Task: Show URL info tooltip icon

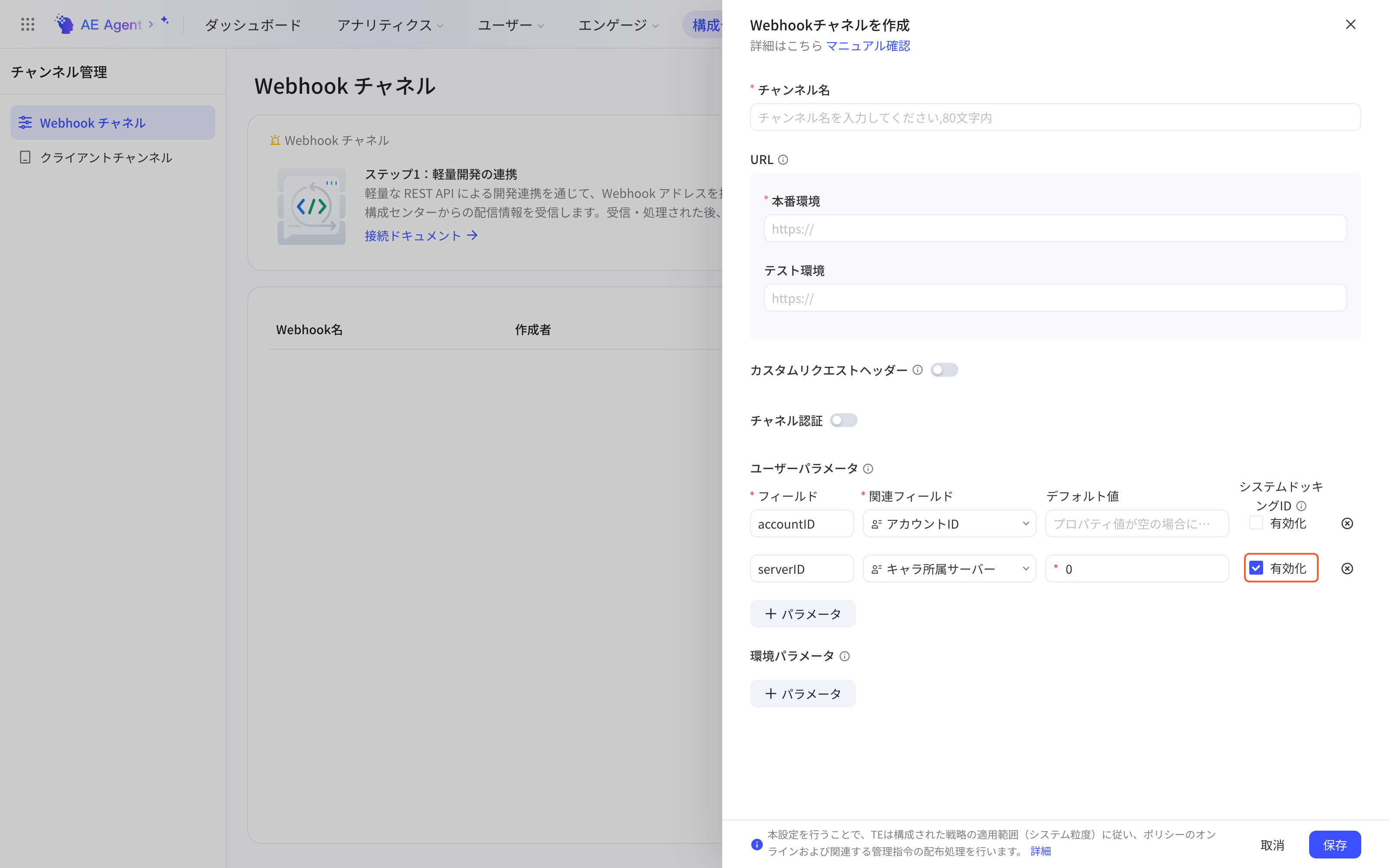Action: point(783,160)
